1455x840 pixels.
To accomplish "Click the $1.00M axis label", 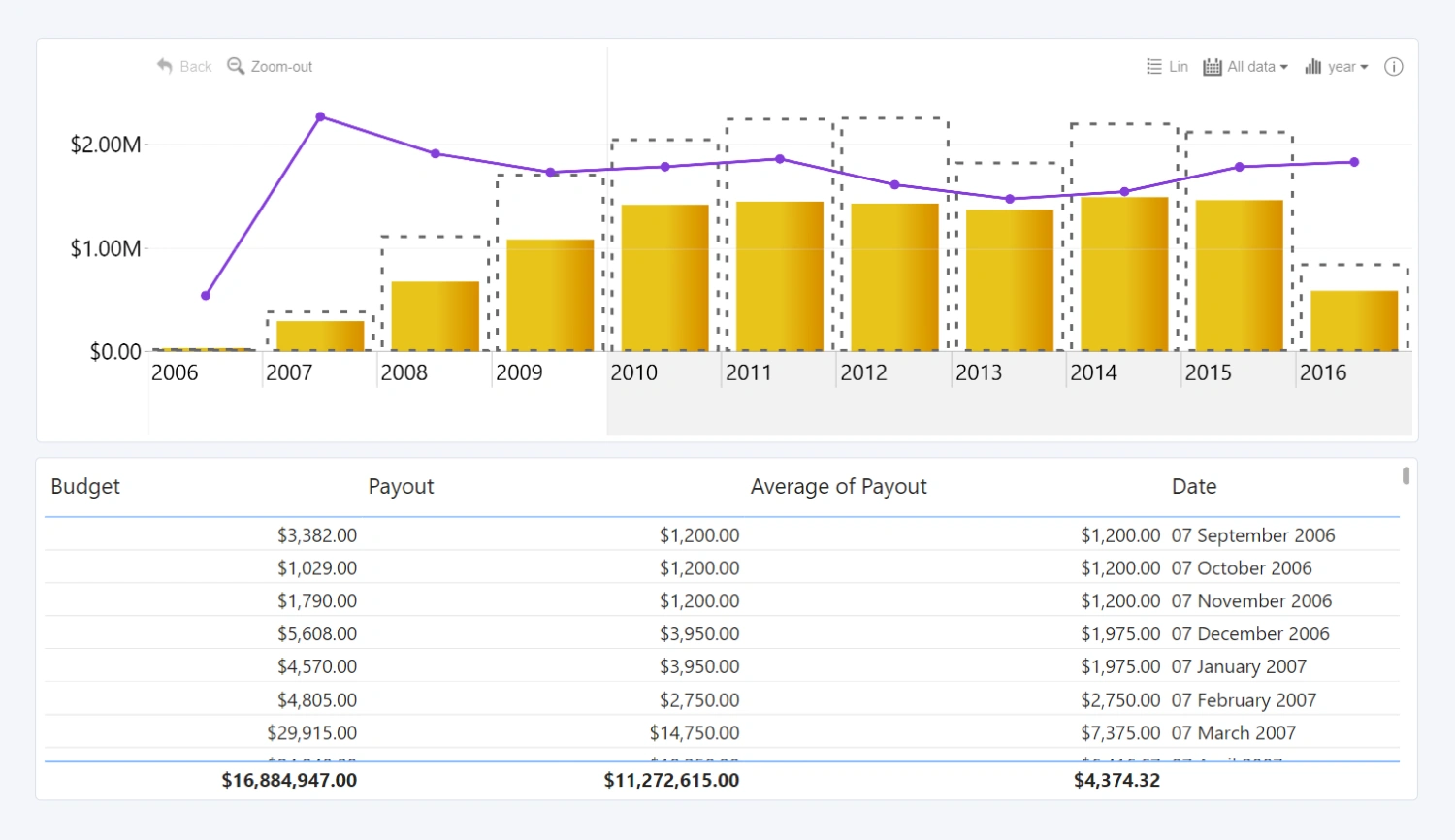I will [x=105, y=248].
